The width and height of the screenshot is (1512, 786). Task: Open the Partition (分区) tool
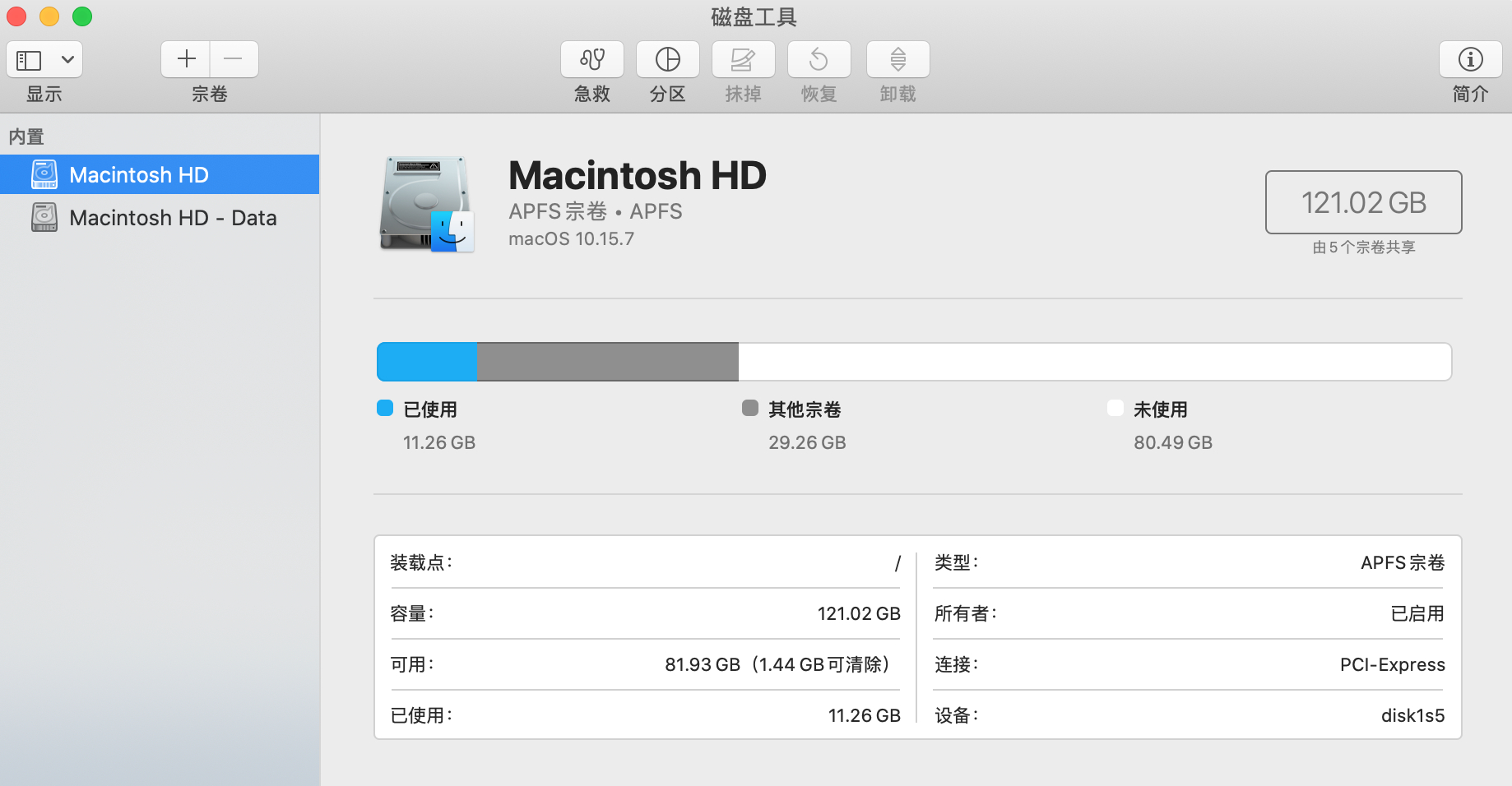[667, 59]
